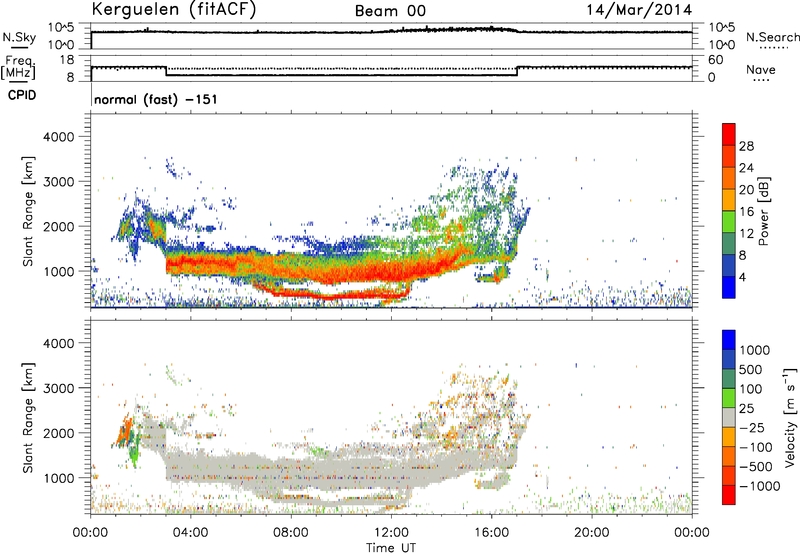Click the '16' power scale value

pos(746,212)
